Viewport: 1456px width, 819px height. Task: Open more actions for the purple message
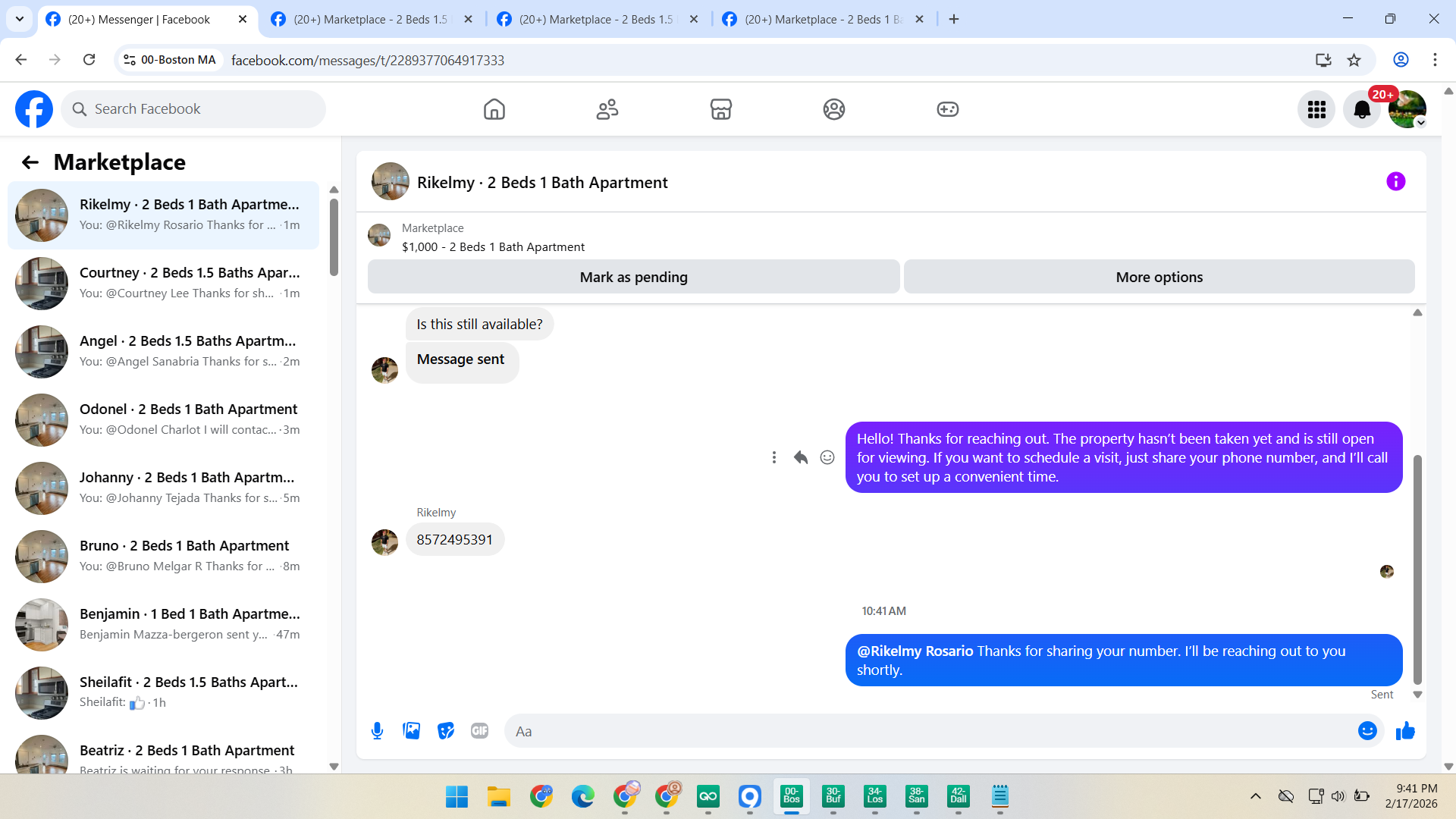tap(773, 457)
